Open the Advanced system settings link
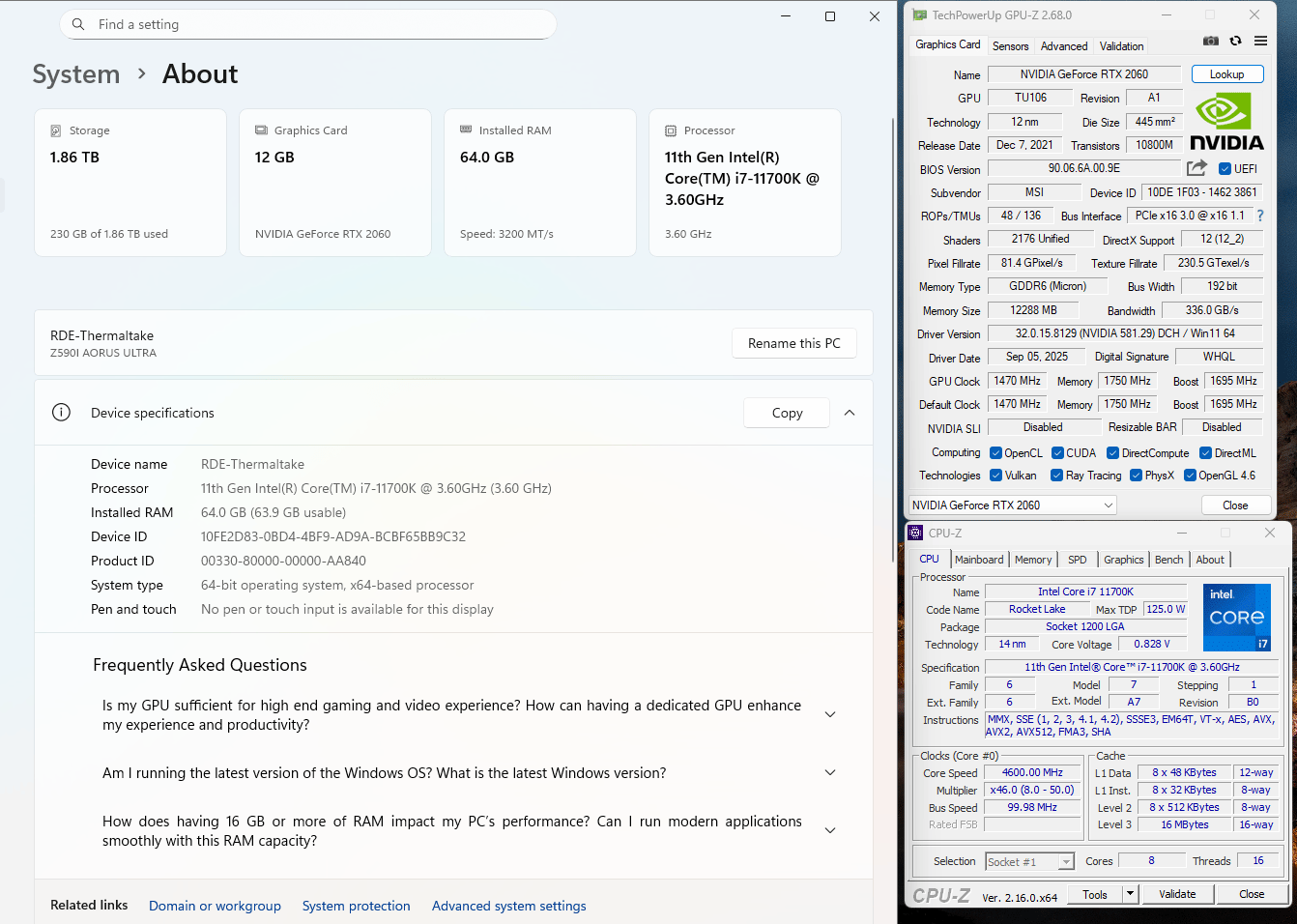1297x924 pixels. click(x=509, y=906)
